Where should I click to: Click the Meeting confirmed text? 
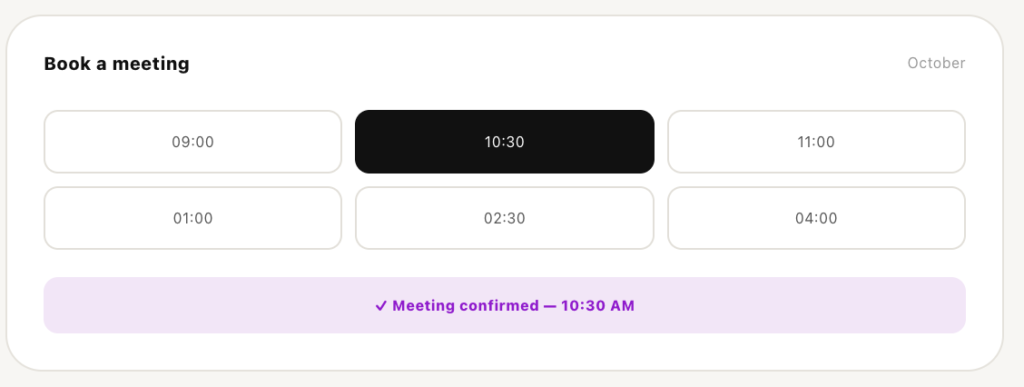pyautogui.click(x=466, y=305)
